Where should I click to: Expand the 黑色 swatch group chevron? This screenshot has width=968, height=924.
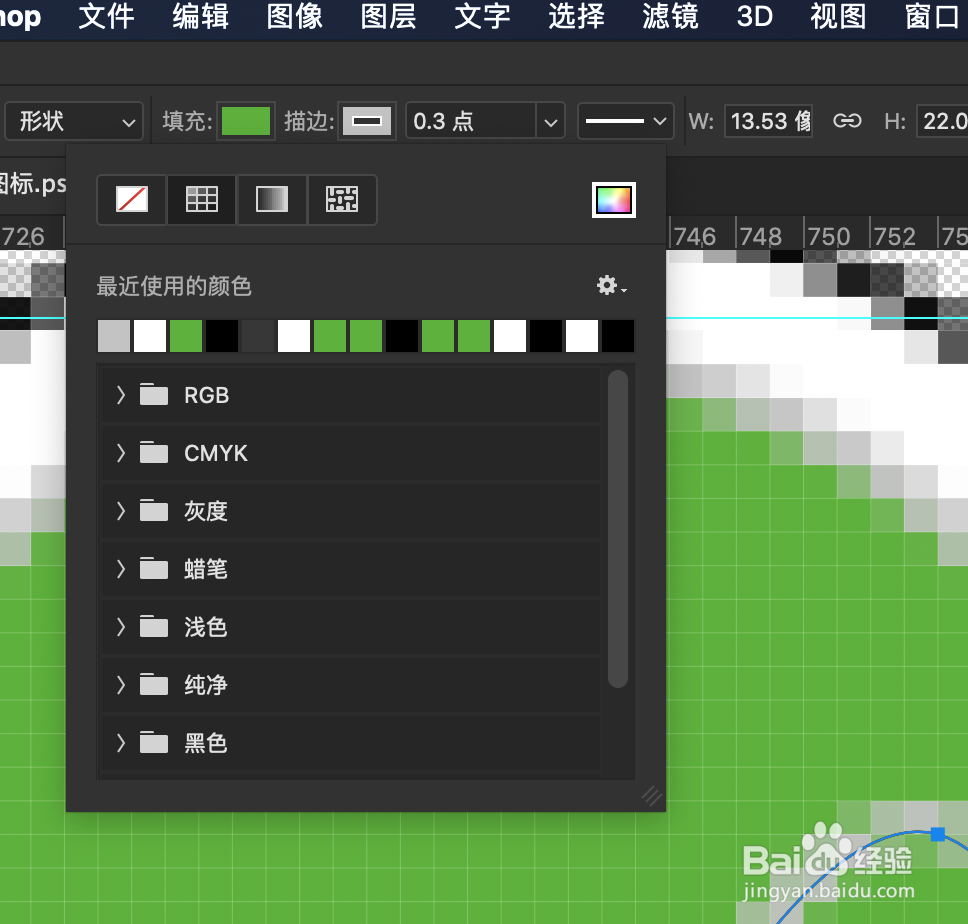(x=121, y=743)
